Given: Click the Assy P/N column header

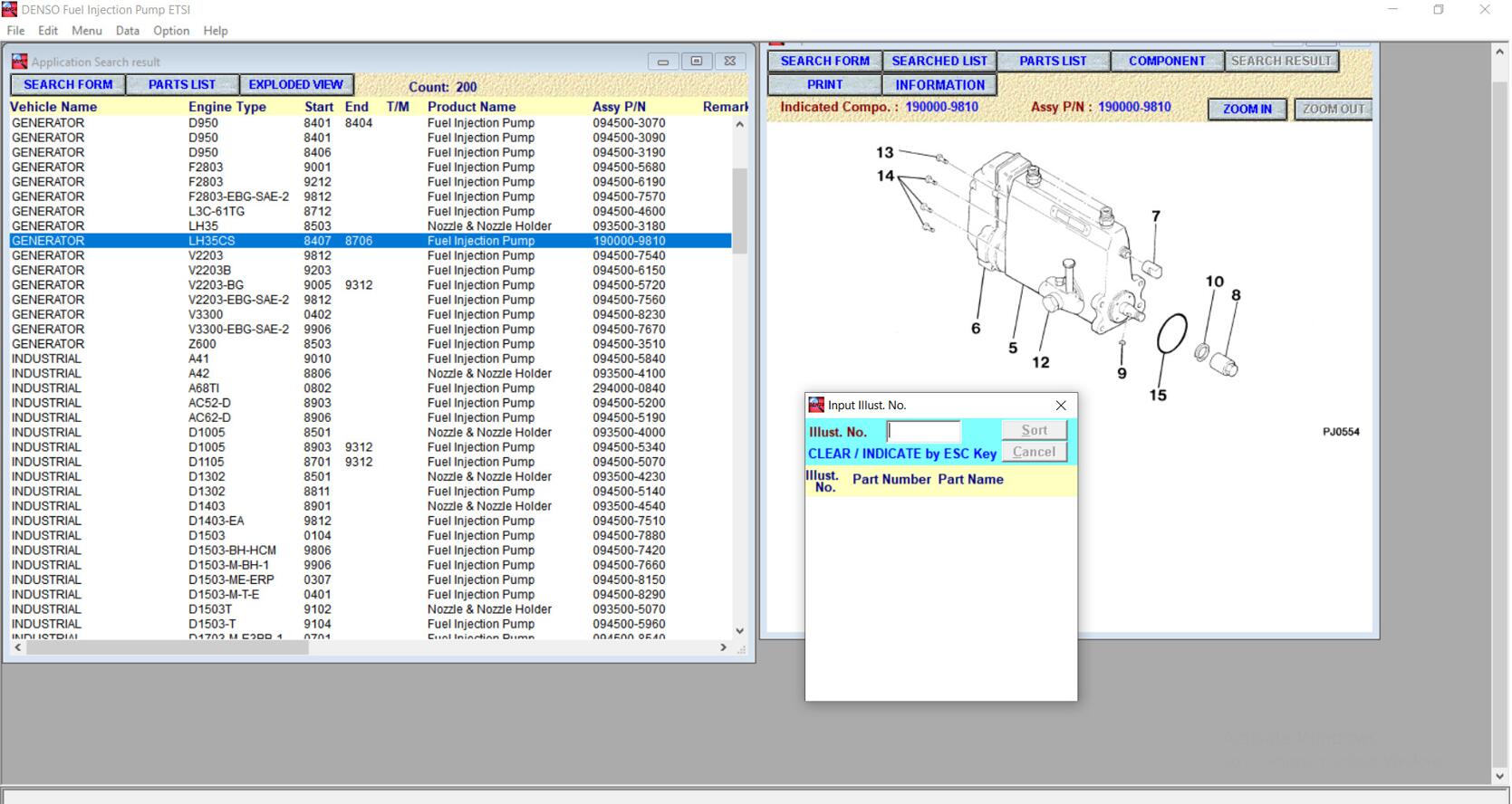Looking at the screenshot, I should 620,107.
